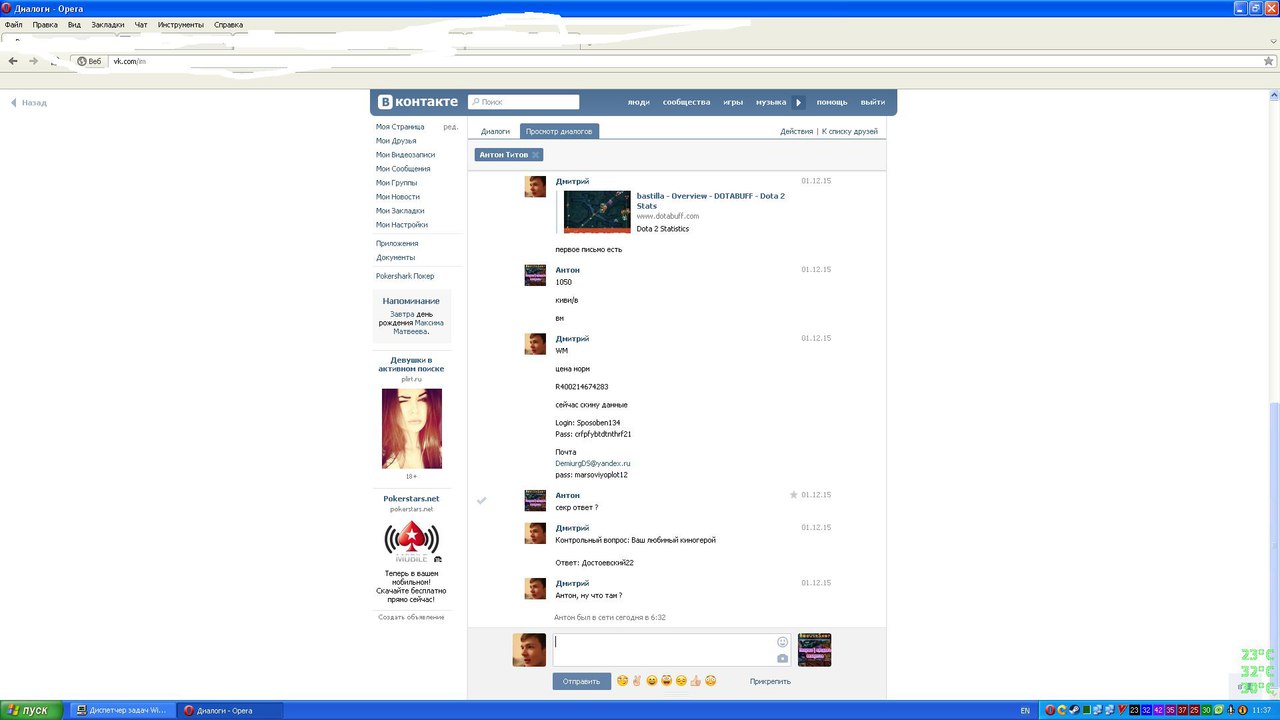Toggle the selection checkmark beside Anton's message
This screenshot has height=720, width=1280.
coord(481,500)
